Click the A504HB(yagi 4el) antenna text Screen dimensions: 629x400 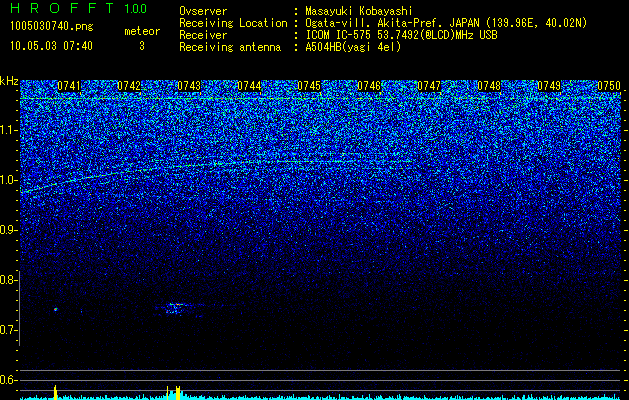coord(353,47)
